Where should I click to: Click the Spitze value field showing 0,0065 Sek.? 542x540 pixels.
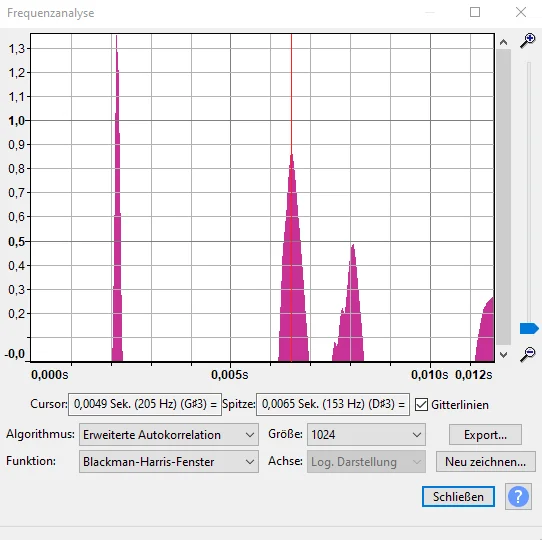333,404
